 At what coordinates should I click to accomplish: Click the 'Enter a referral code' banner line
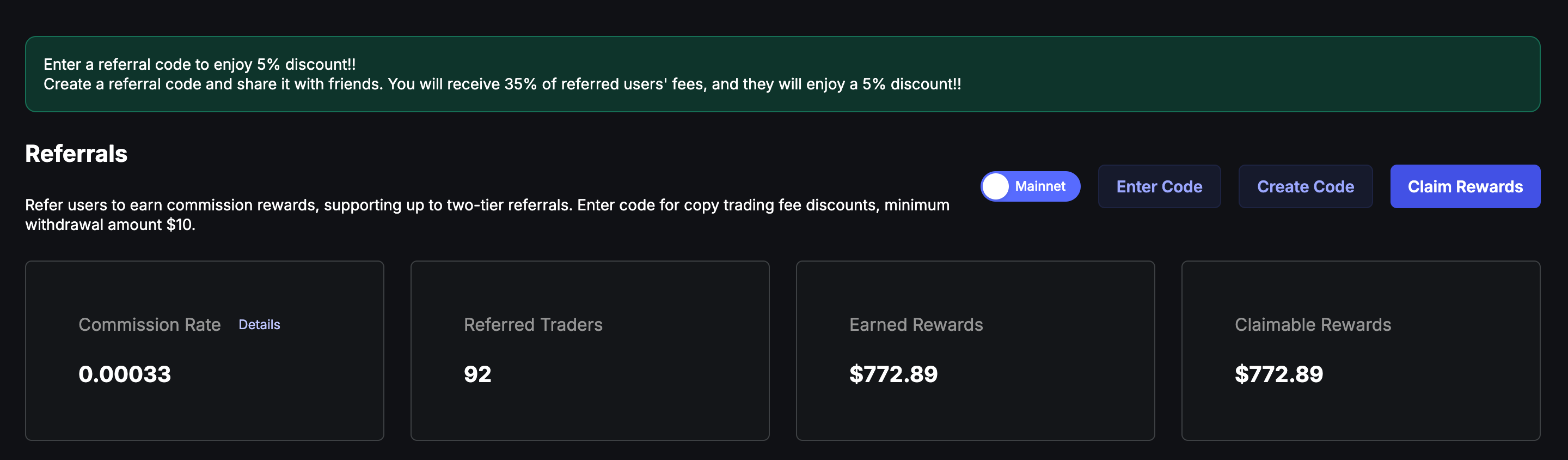[x=200, y=64]
